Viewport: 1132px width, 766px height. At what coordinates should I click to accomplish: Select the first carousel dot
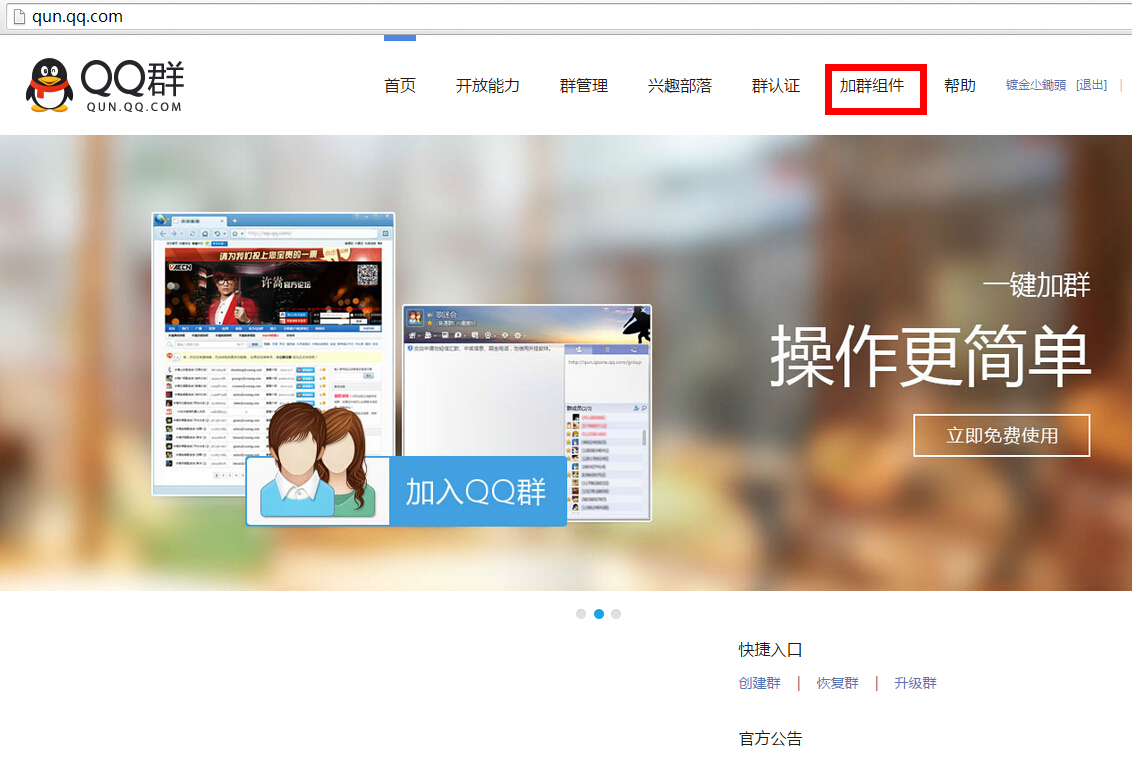point(581,614)
